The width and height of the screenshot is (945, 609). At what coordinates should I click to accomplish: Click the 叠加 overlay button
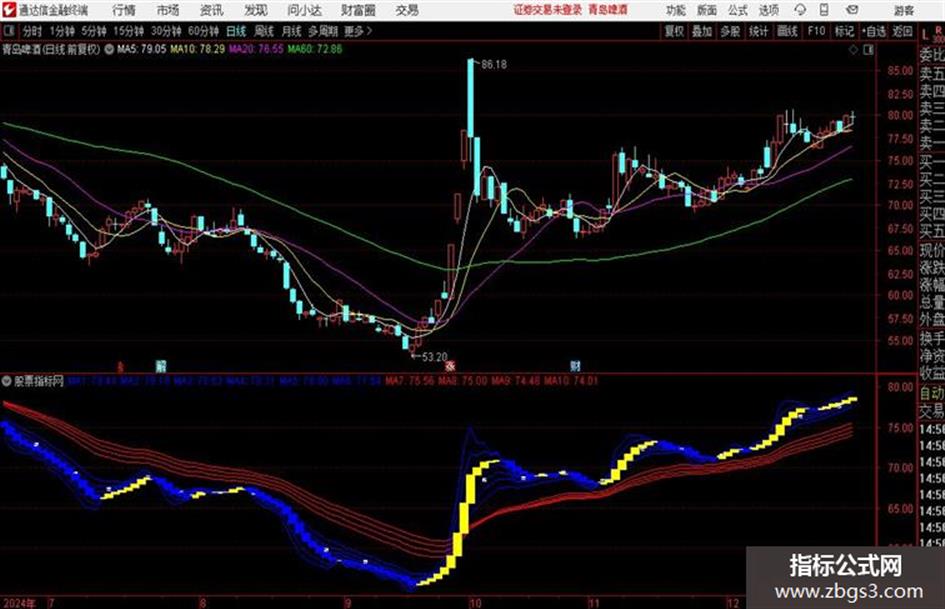tap(702, 31)
